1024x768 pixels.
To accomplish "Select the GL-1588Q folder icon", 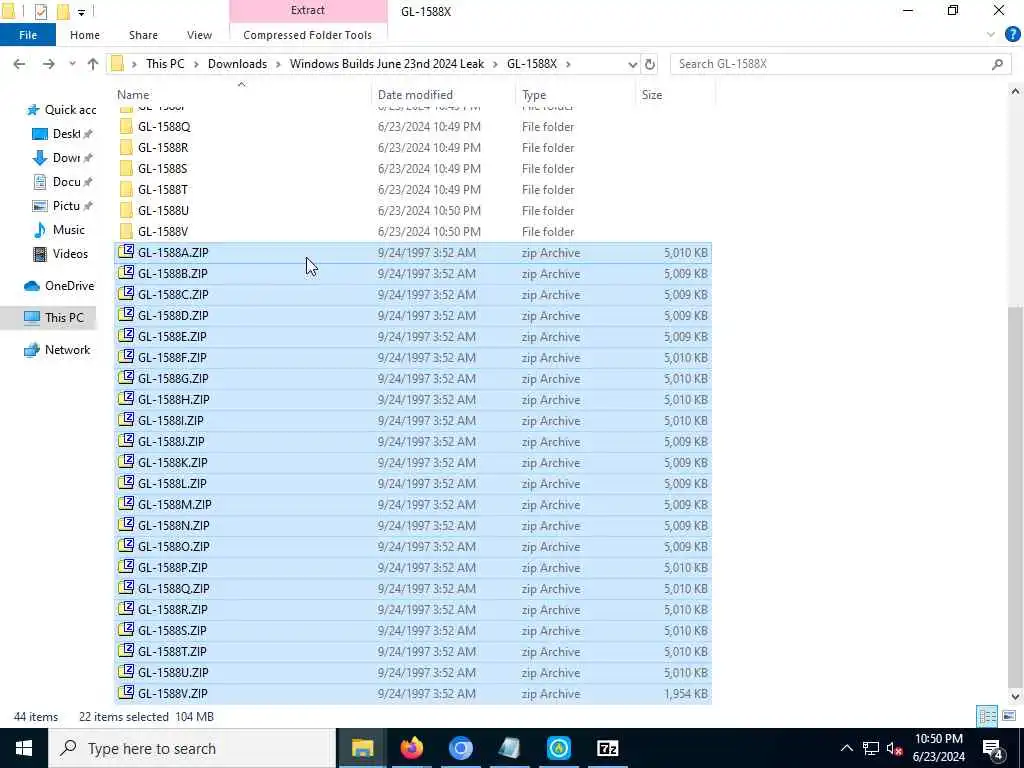I will 126,127.
